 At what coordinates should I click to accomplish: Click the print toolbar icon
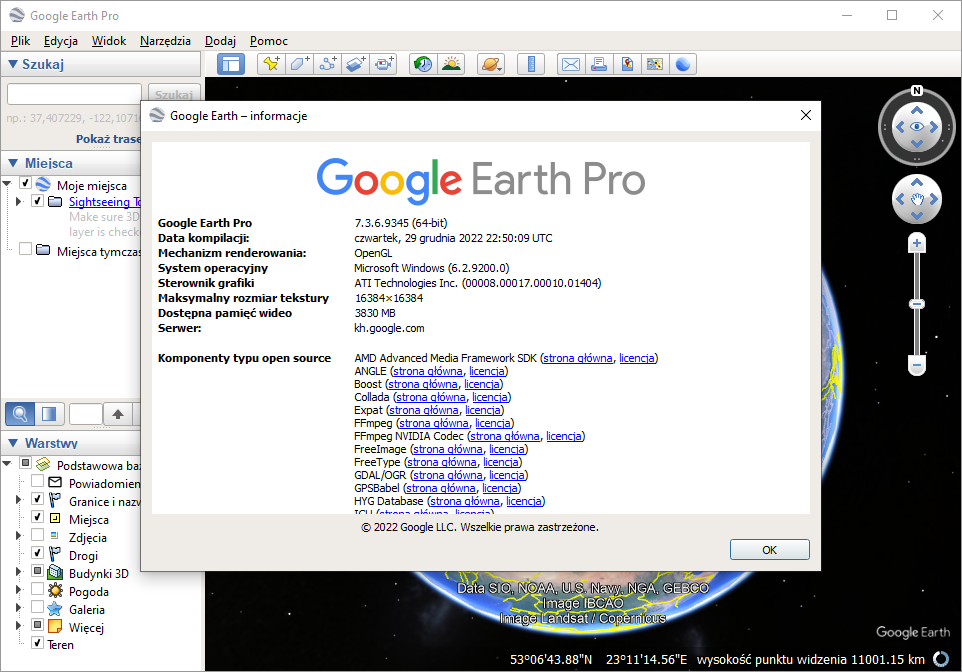pos(599,64)
